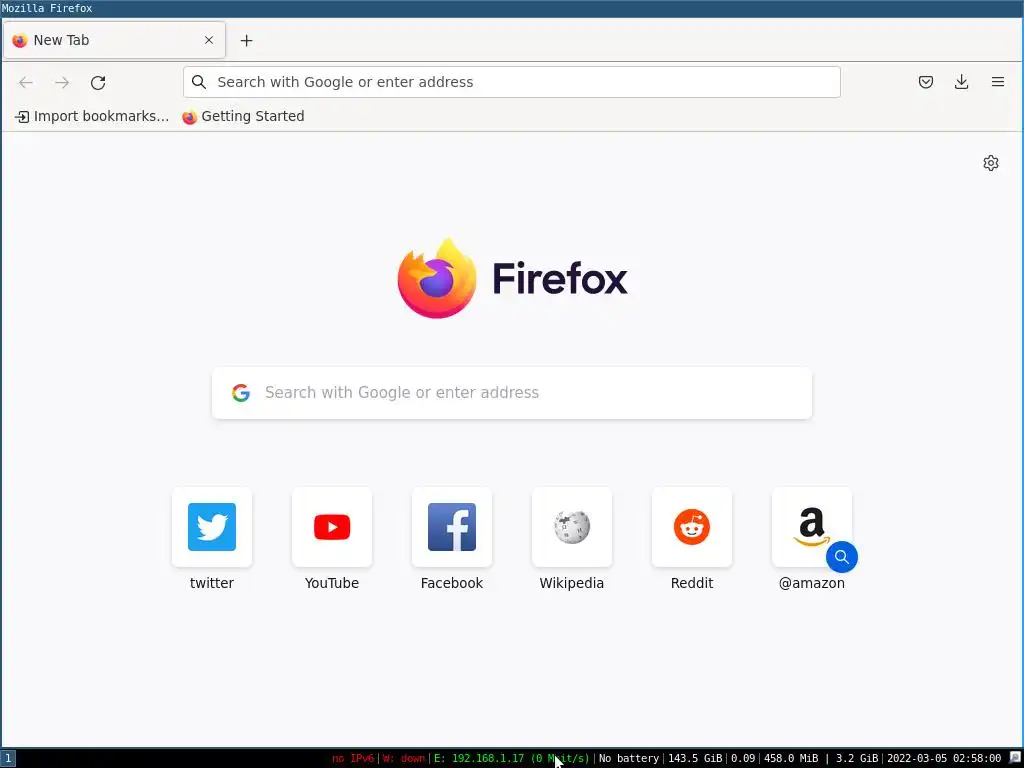Open the Reddit shortcut tile
Image resolution: width=1024 pixels, height=768 pixels.
coord(692,527)
